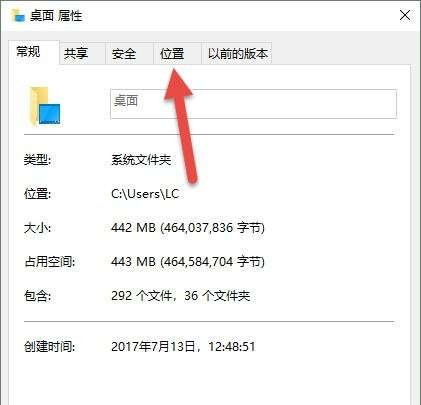The width and height of the screenshot is (421, 405).
Task: Click the 系统文件夹 type value
Action: click(x=141, y=160)
